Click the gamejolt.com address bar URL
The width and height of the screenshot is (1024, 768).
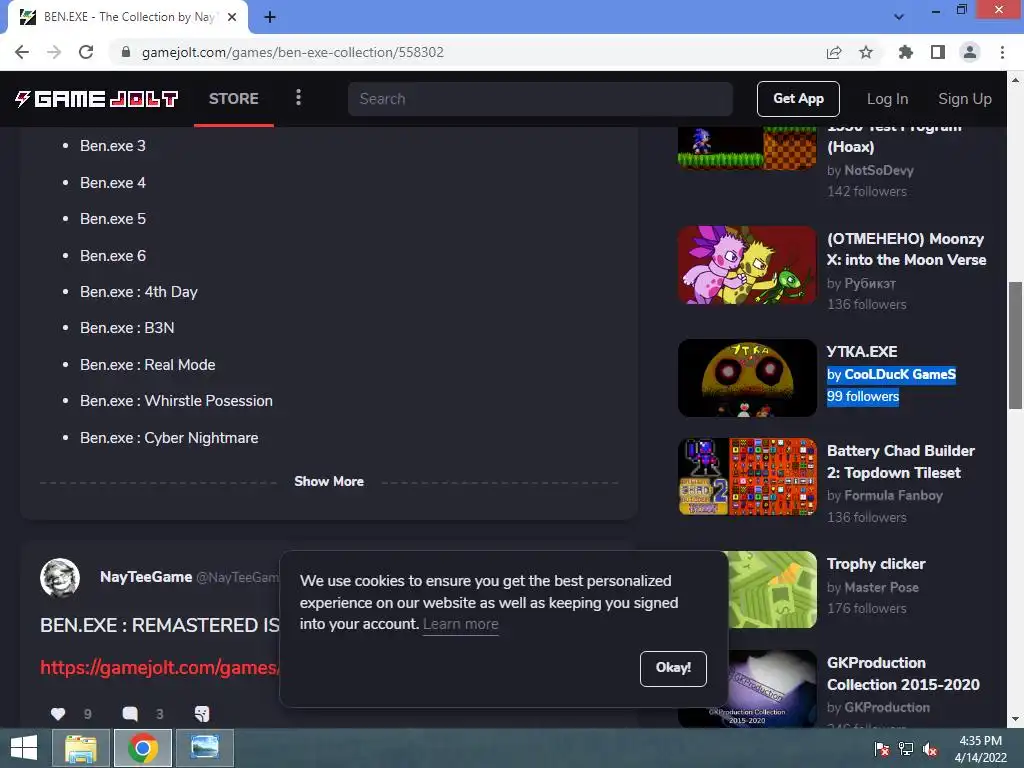(293, 52)
